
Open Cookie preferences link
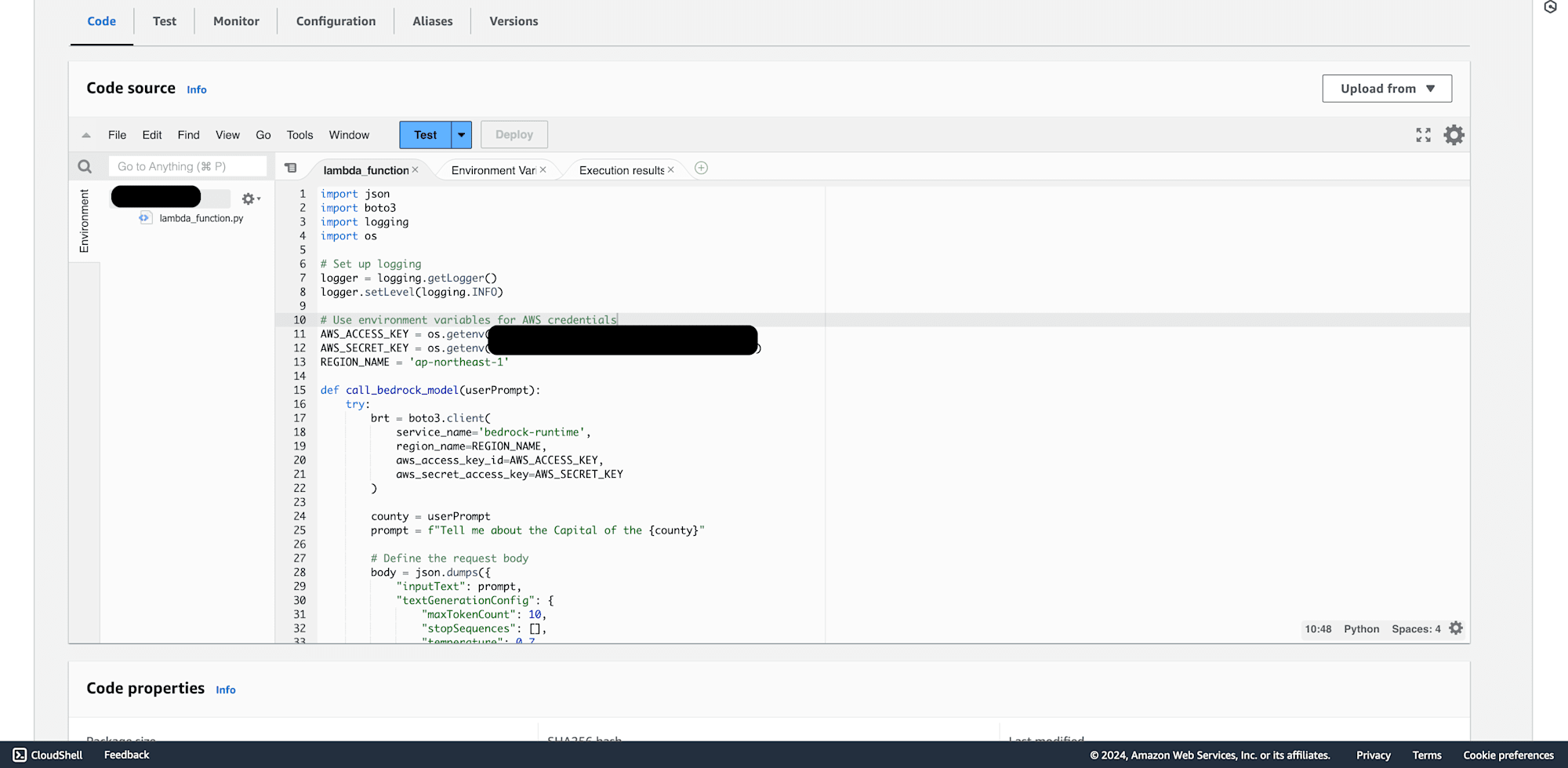pos(1508,755)
